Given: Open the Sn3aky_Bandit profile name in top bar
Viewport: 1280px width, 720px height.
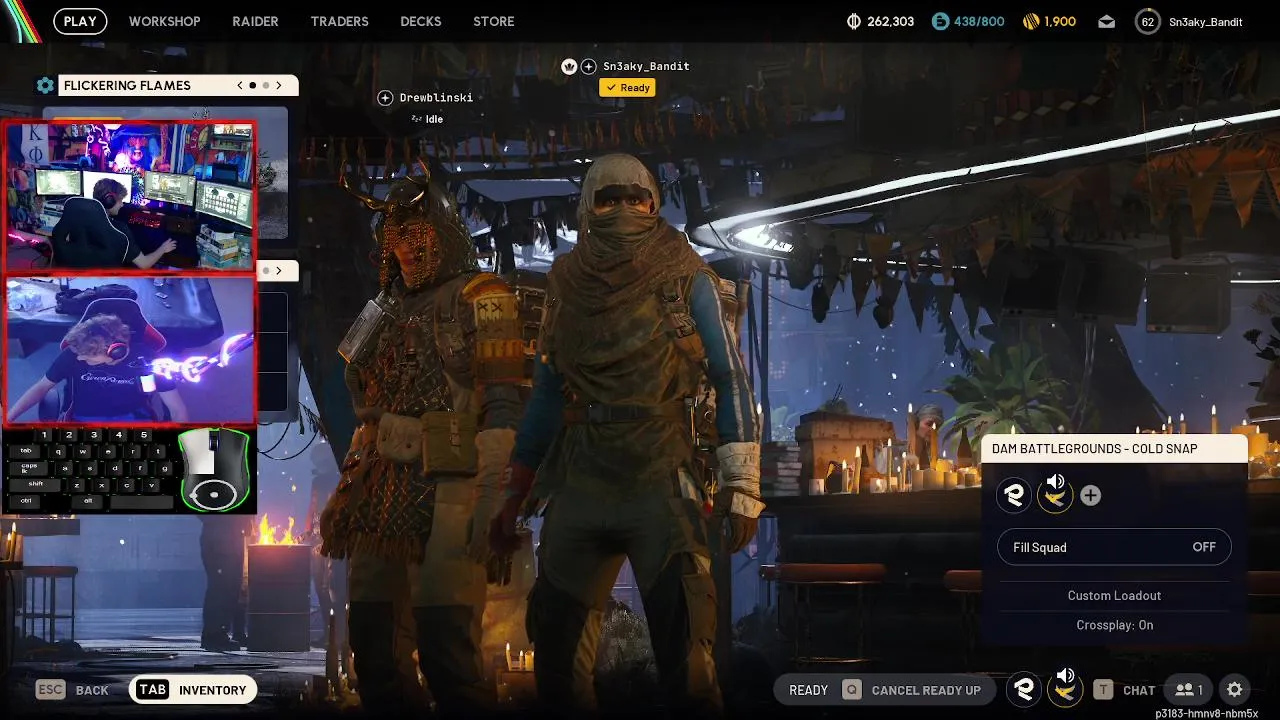Looking at the screenshot, I should pos(1205,21).
